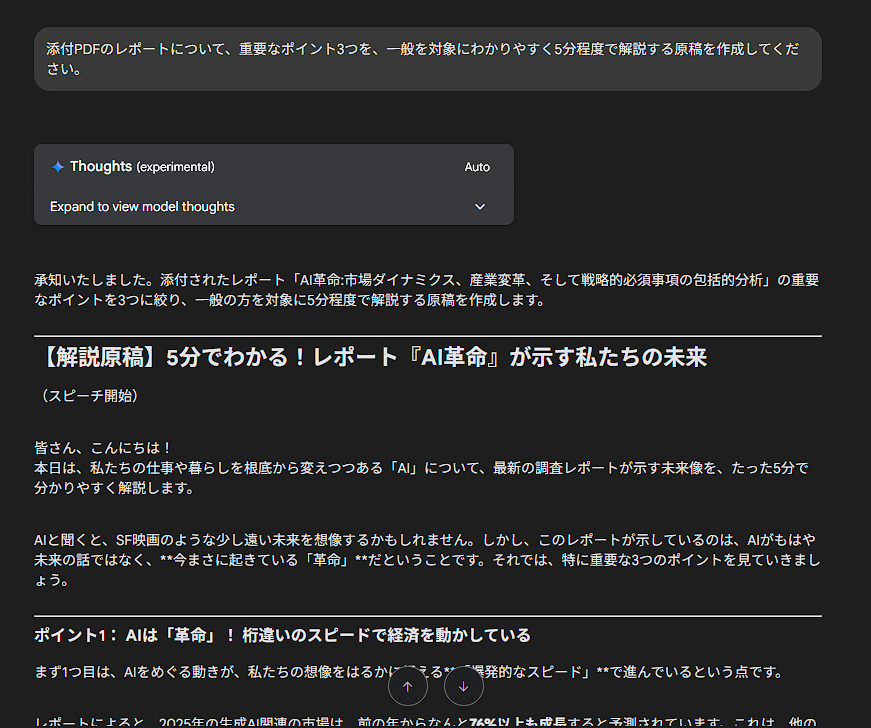Click the 【解説原稿】 main heading
The image size is (871, 728).
pos(370,358)
